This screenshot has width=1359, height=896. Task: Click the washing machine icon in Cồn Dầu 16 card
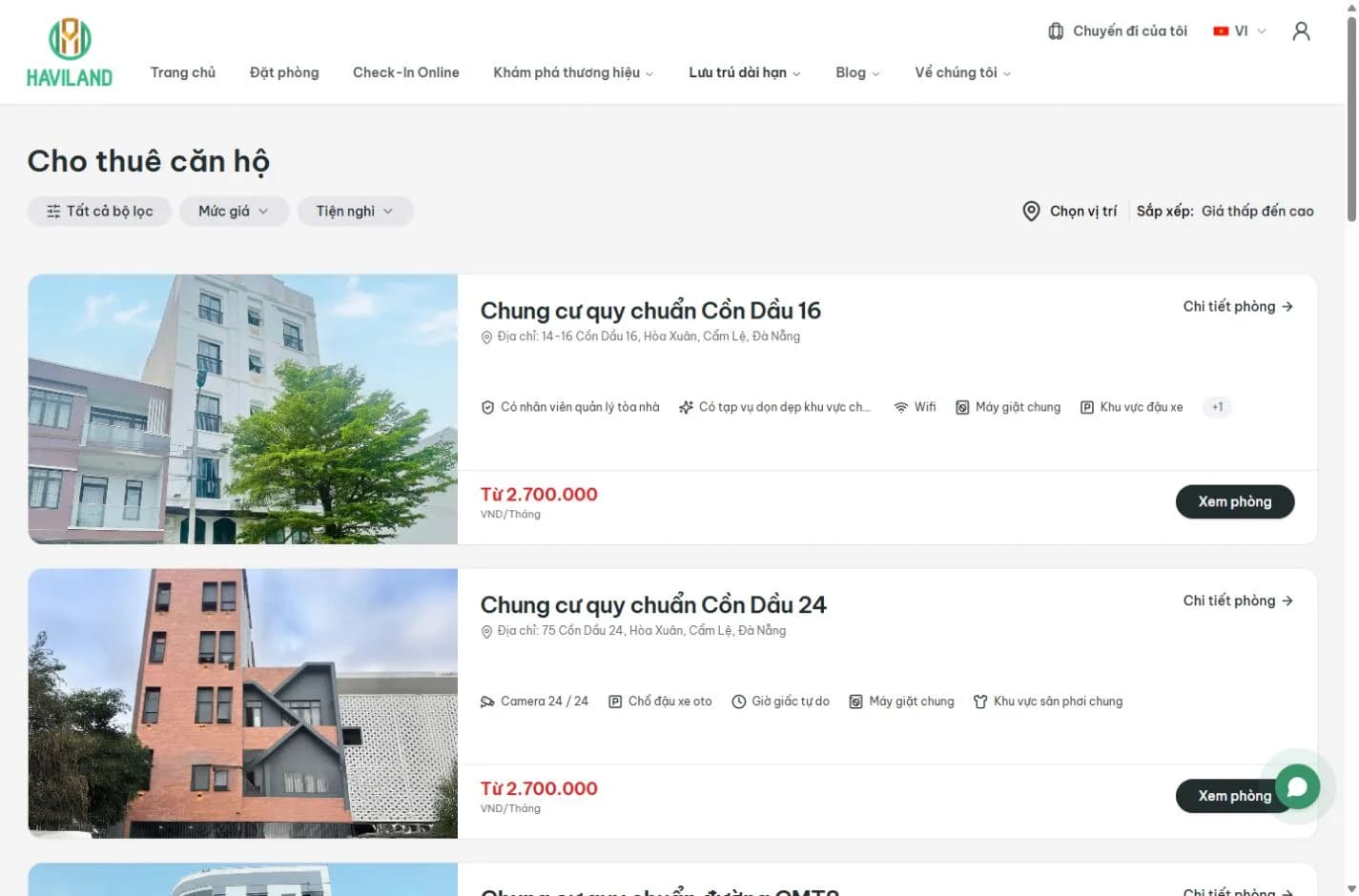[962, 407]
